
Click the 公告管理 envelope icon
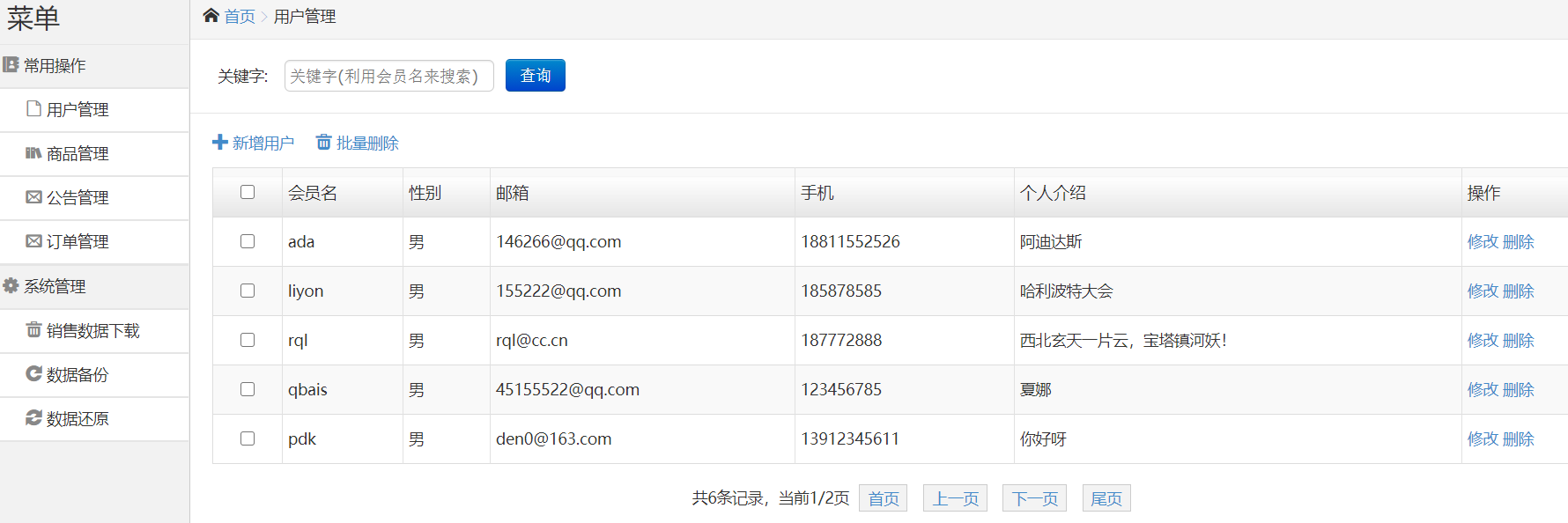[x=33, y=197]
